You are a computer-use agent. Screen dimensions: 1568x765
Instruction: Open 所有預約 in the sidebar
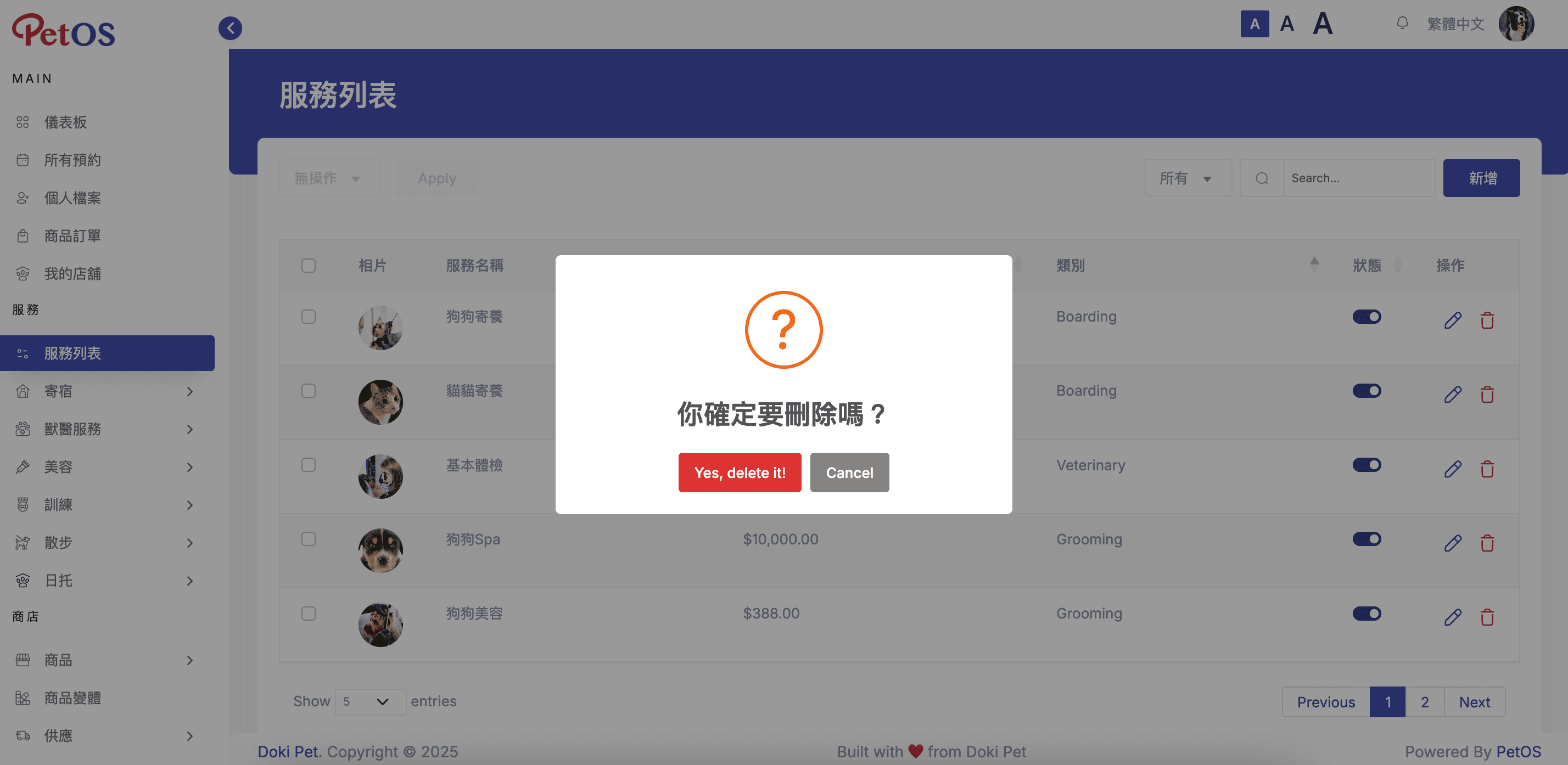pos(72,160)
